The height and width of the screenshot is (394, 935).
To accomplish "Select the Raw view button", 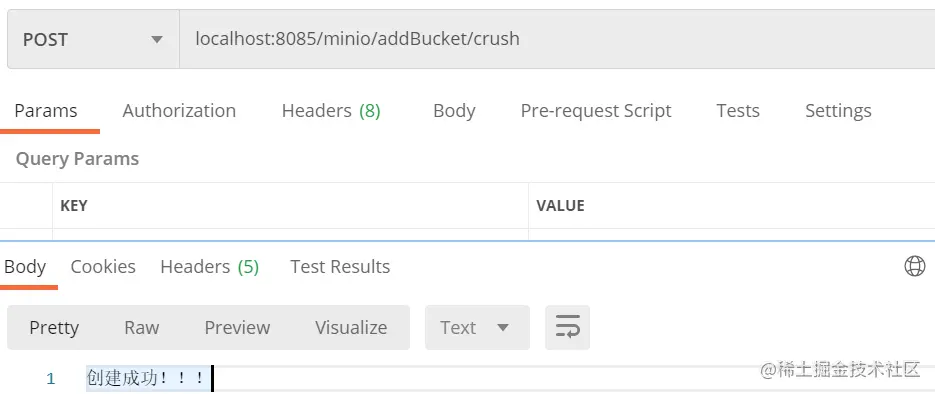I will pyautogui.click(x=141, y=327).
